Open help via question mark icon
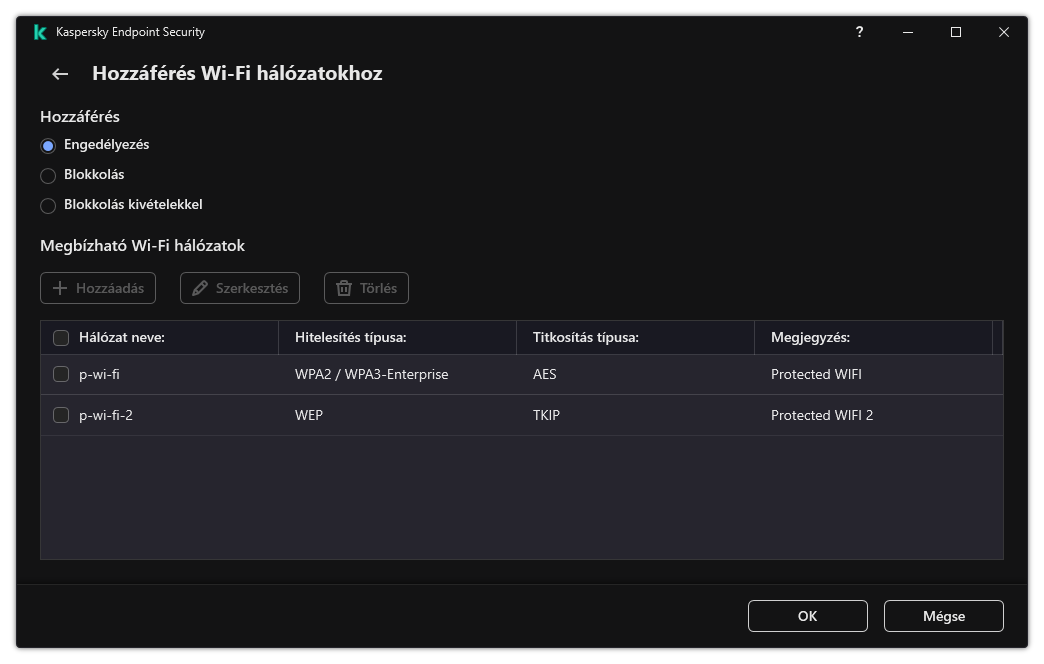The image size is (1044, 664). point(859,32)
